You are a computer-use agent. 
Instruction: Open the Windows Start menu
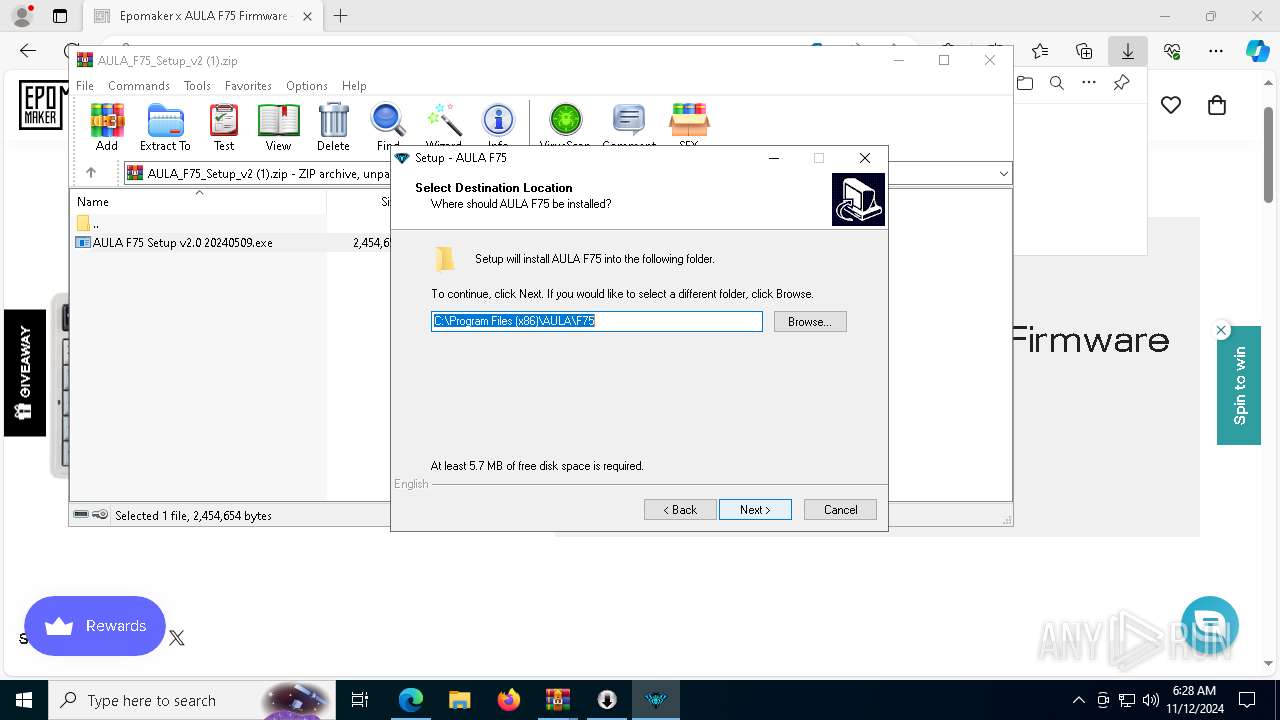click(x=24, y=700)
